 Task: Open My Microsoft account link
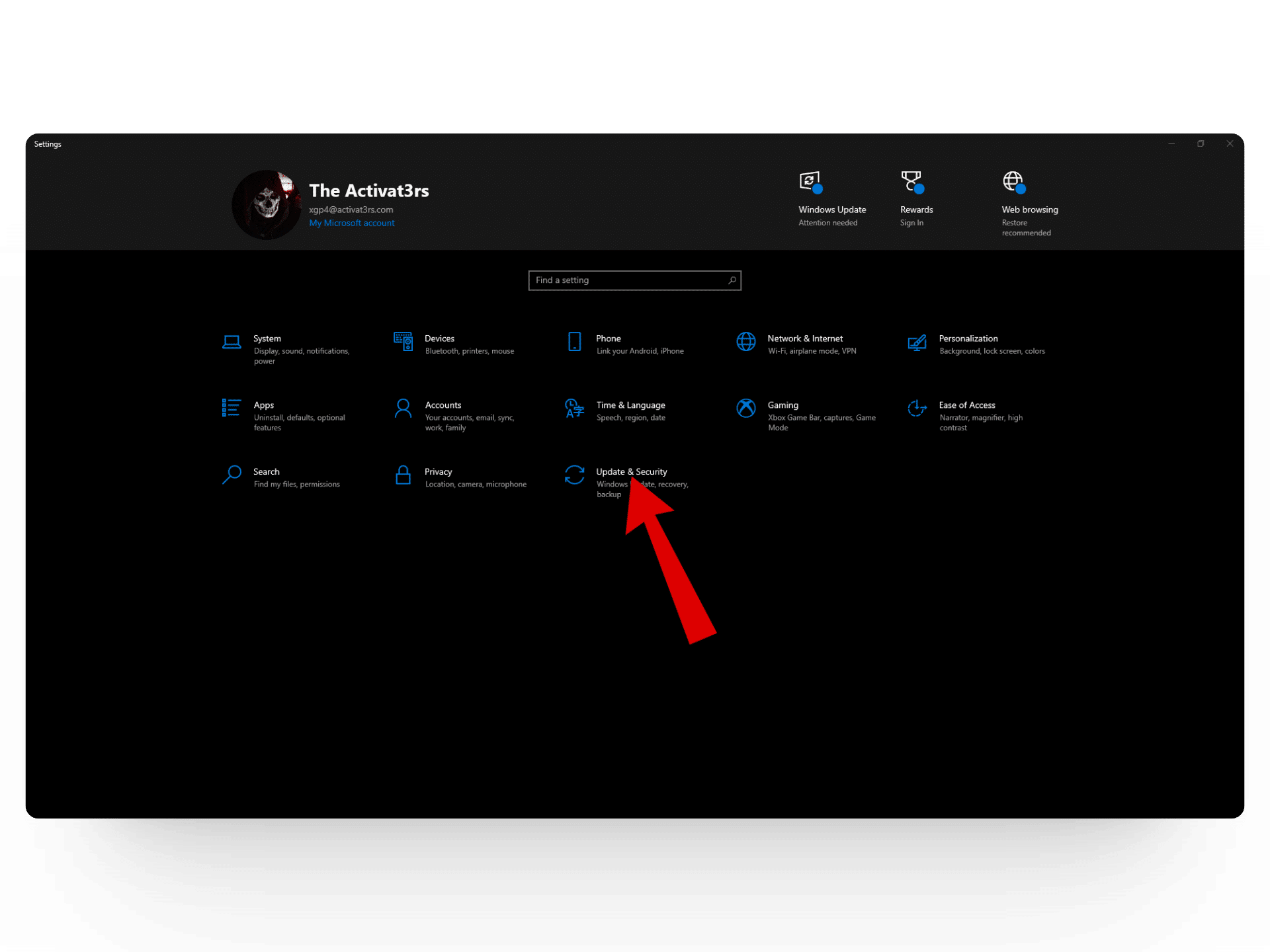(351, 223)
